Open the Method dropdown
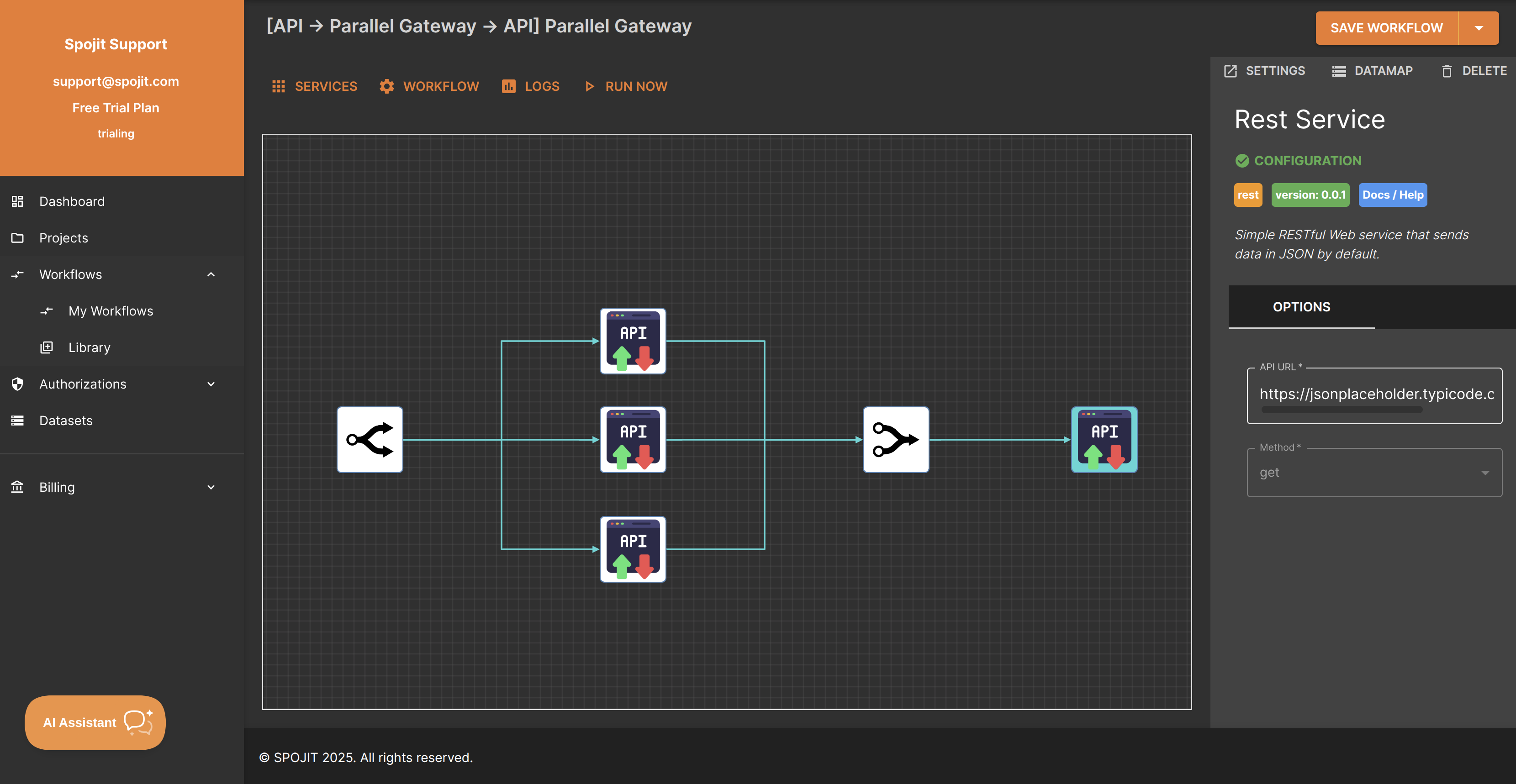The height and width of the screenshot is (784, 1516). (1374, 472)
